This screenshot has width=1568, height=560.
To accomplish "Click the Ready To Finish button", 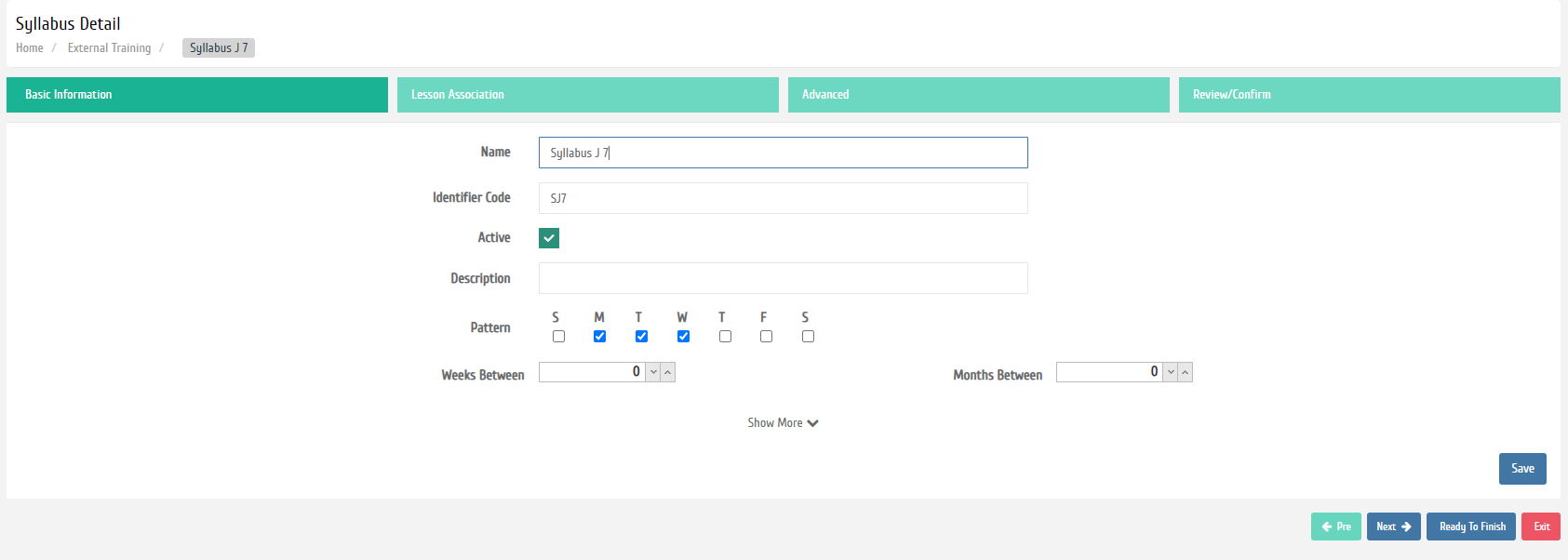I will click(x=1471, y=527).
